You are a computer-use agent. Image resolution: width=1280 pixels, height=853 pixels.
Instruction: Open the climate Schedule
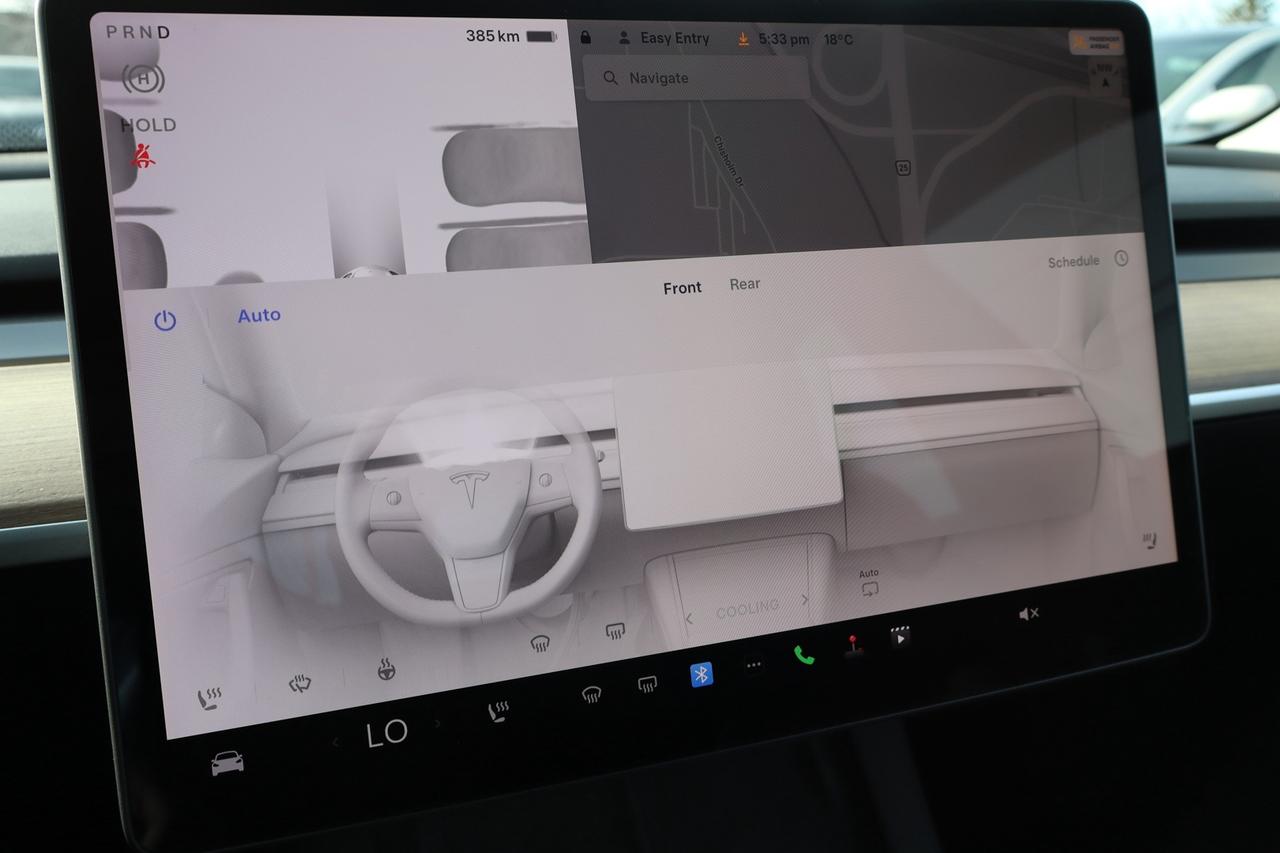point(1073,262)
